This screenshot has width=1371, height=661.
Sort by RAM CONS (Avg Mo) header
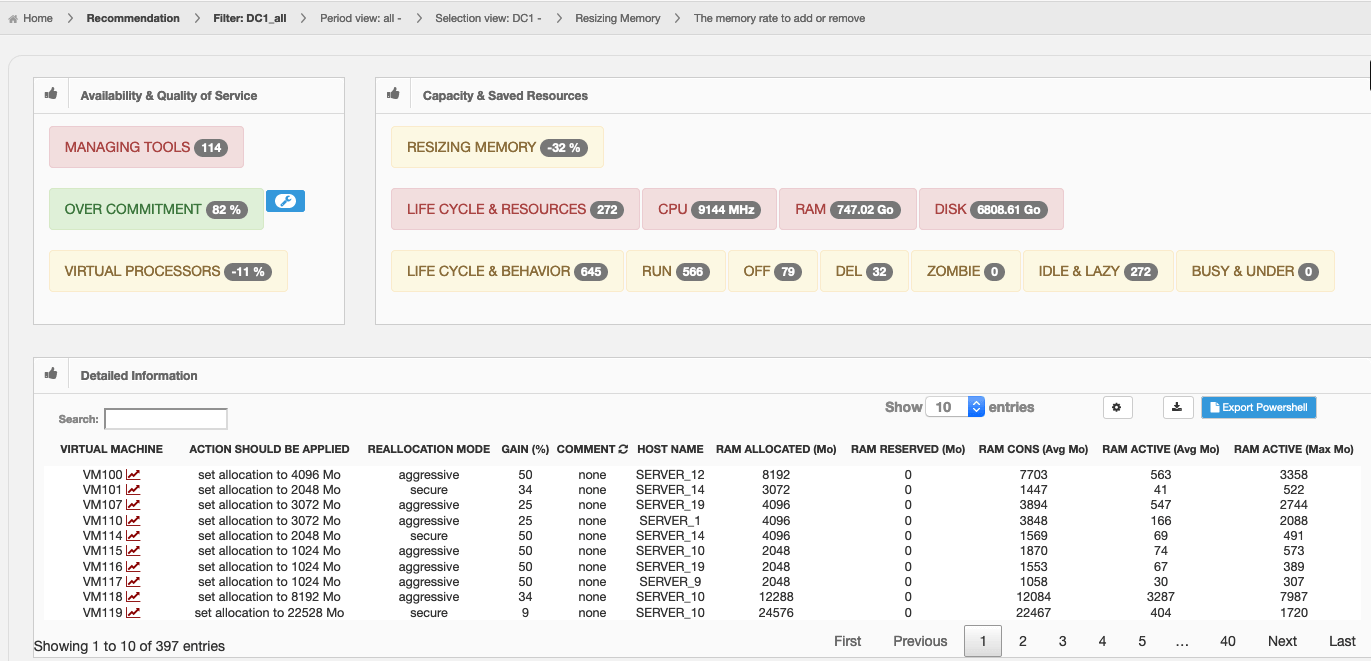1033,449
